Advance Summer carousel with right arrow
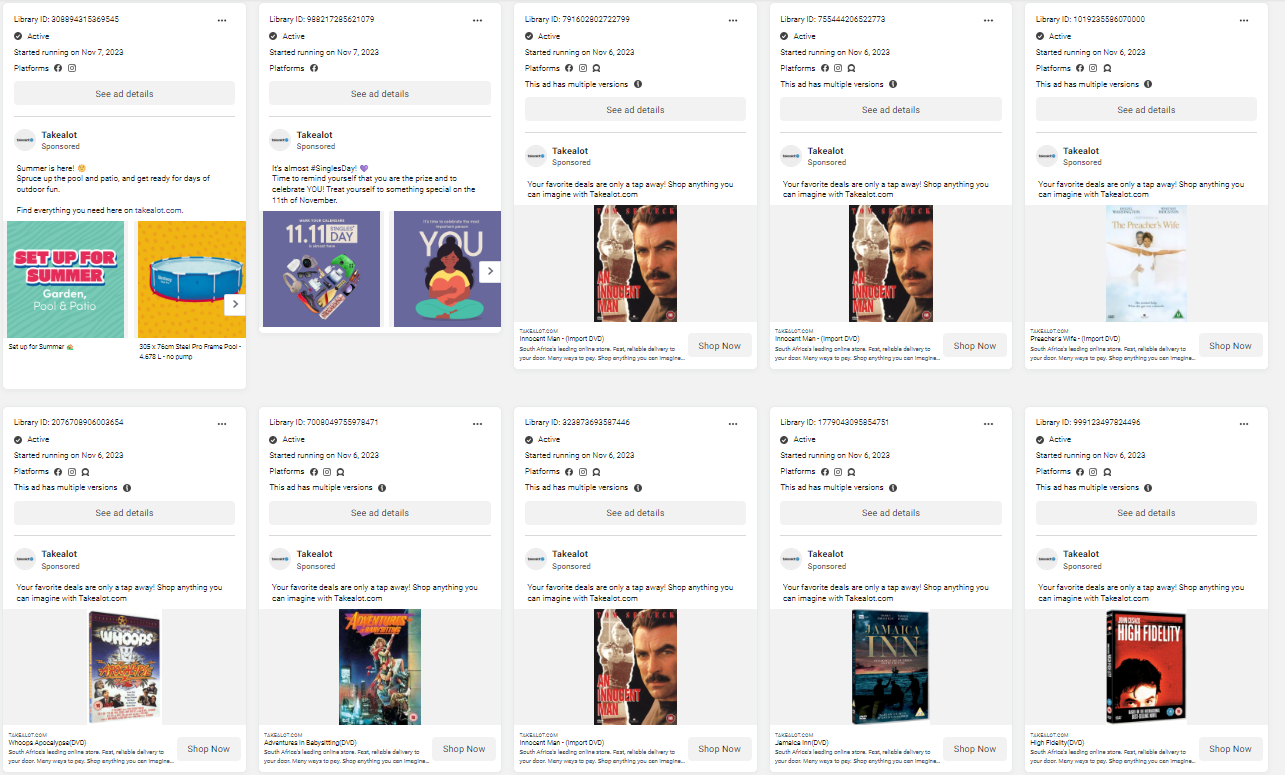This screenshot has width=1285, height=775. pyautogui.click(x=235, y=304)
